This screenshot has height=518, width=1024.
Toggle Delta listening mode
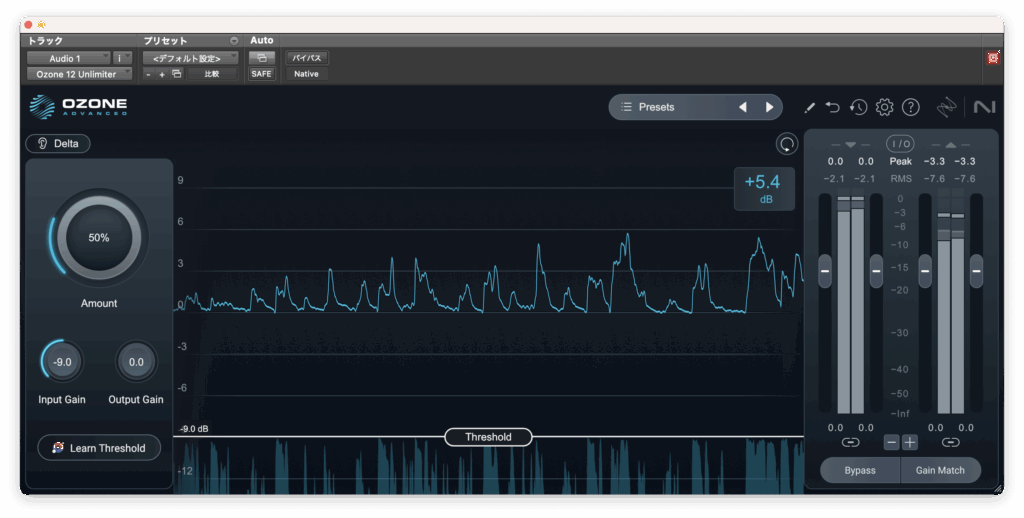point(58,143)
